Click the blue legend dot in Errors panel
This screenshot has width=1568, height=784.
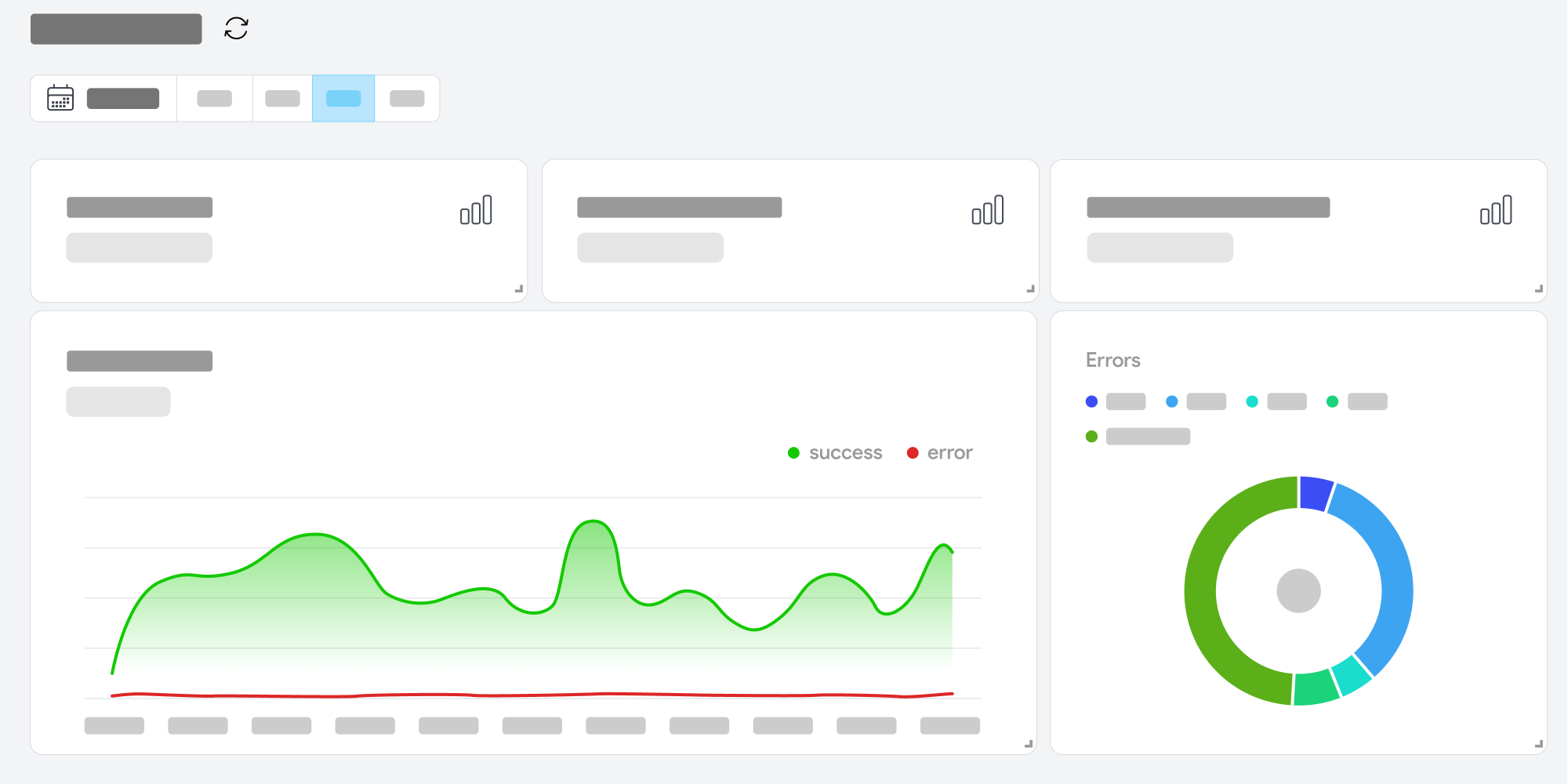pos(1091,401)
